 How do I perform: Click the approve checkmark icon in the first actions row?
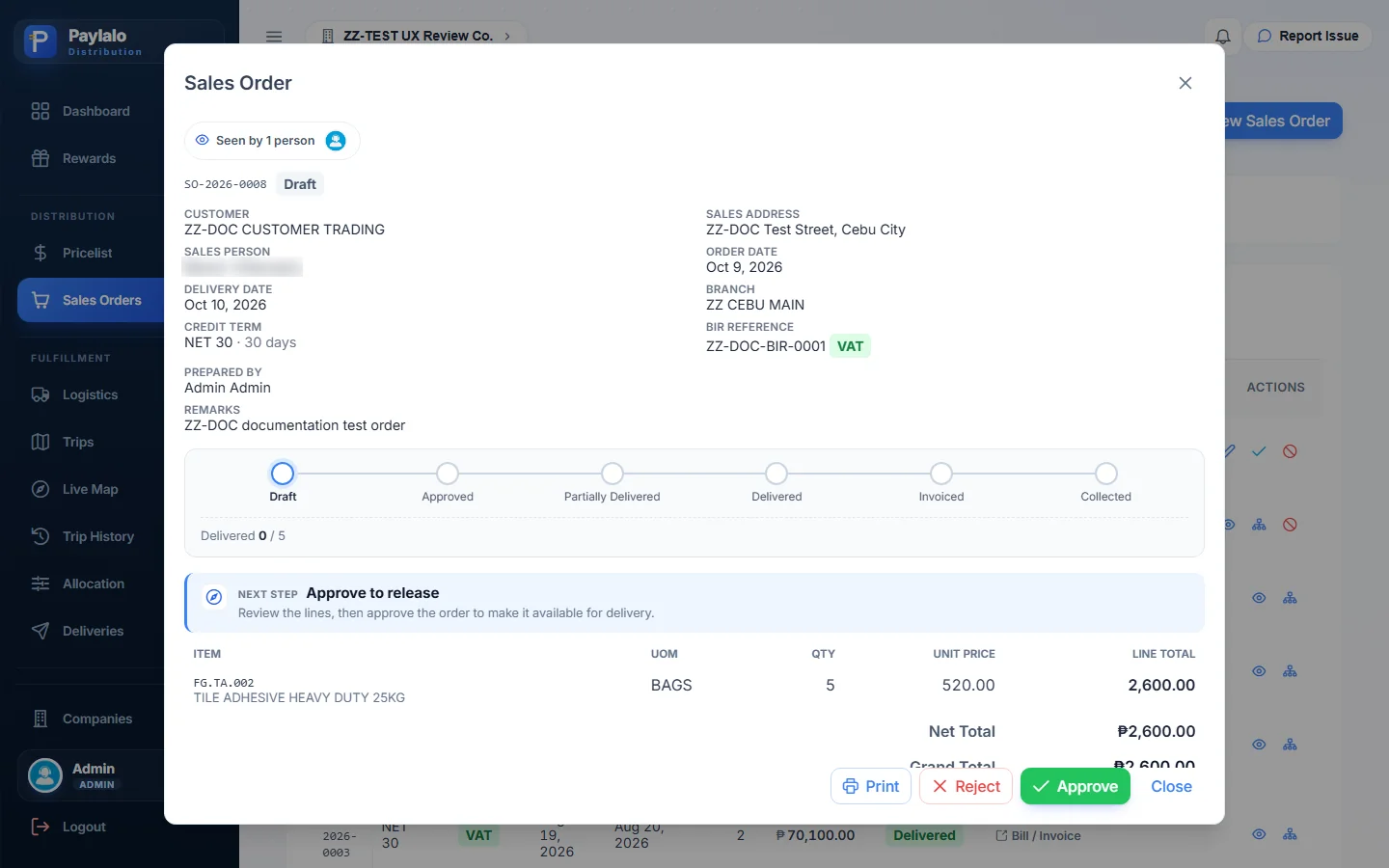[1259, 451]
